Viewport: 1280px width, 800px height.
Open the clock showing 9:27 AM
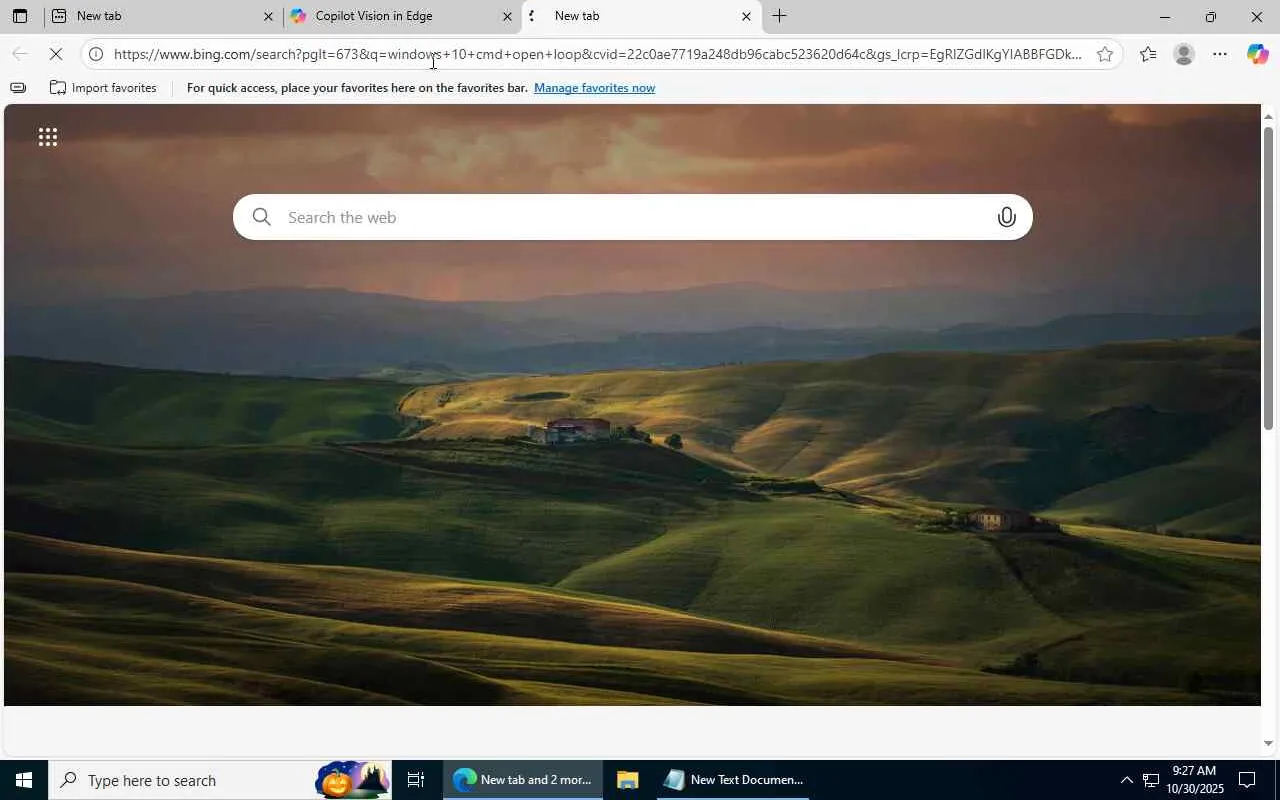[1194, 780]
